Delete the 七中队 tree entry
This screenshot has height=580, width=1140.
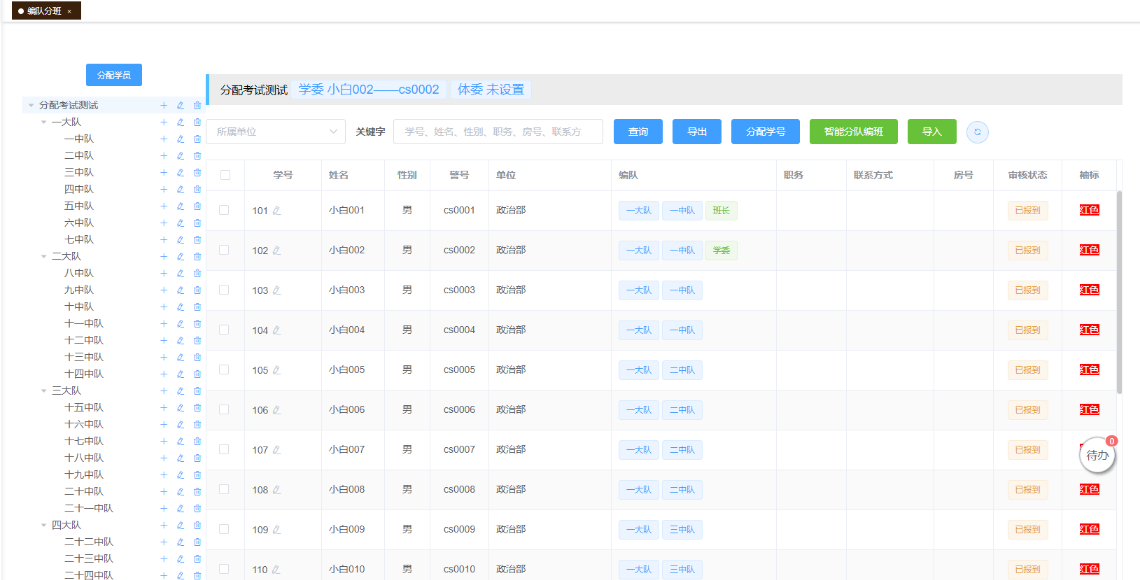[197, 239]
